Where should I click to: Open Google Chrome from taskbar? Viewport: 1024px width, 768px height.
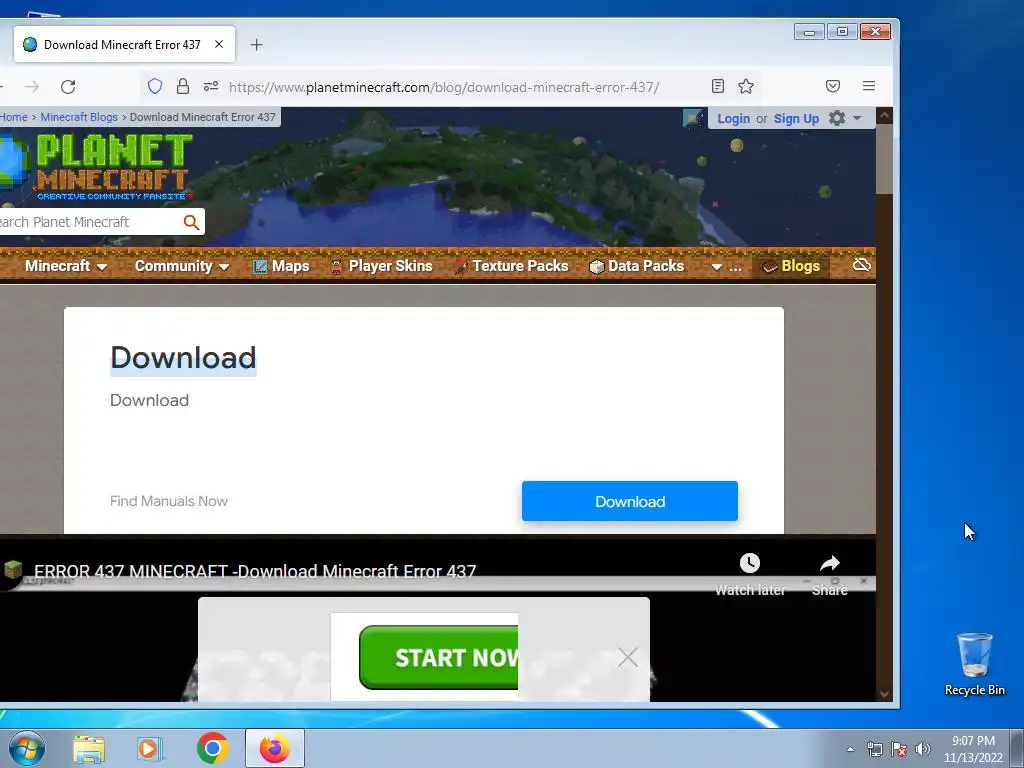point(212,748)
